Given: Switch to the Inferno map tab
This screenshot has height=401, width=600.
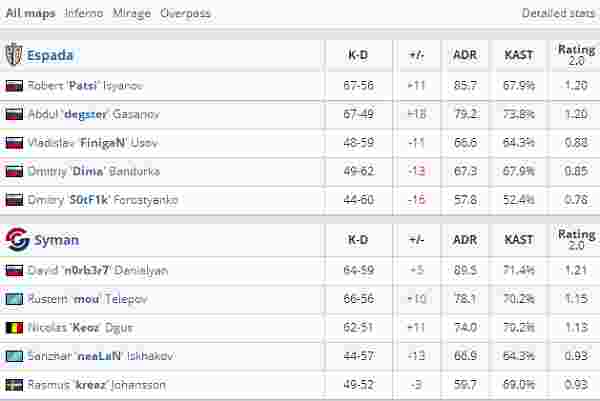Looking at the screenshot, I should click(83, 14).
